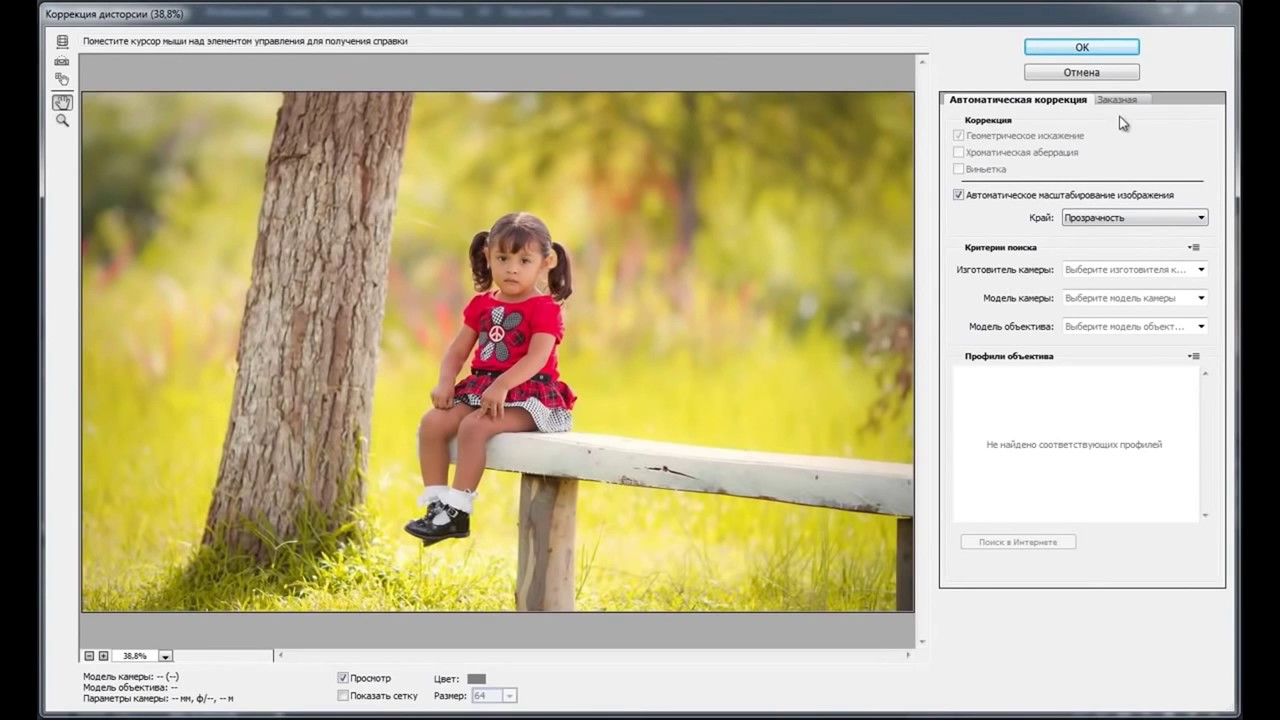1280x720 pixels.
Task: Uncheck the Просмотр preview checkbox
Action: tap(343, 678)
